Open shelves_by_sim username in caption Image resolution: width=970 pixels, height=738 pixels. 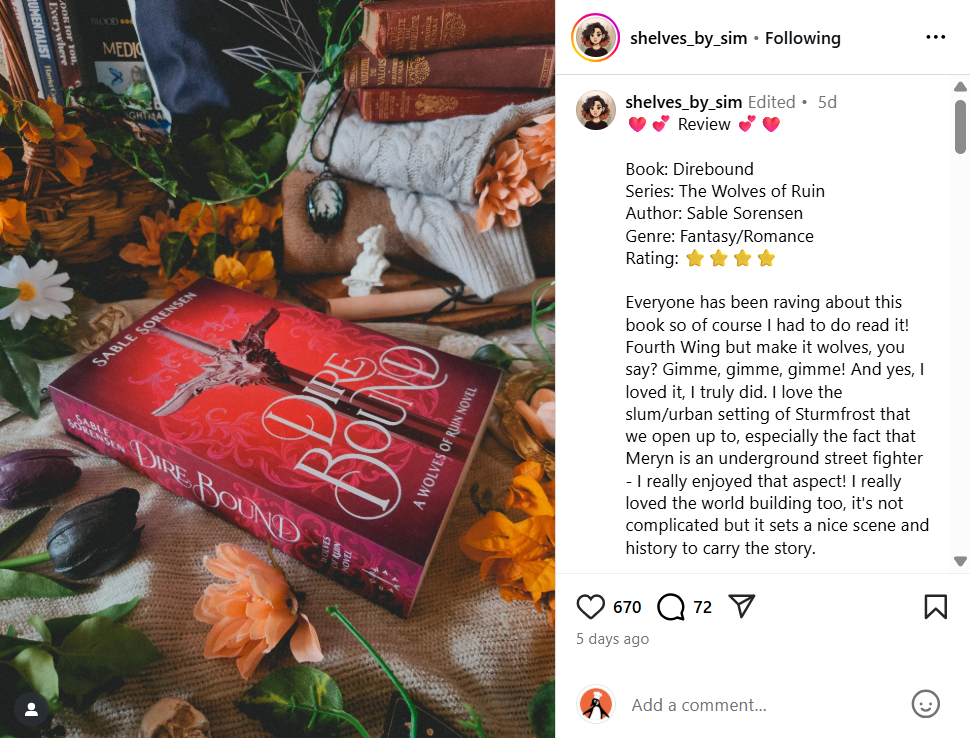(x=684, y=102)
